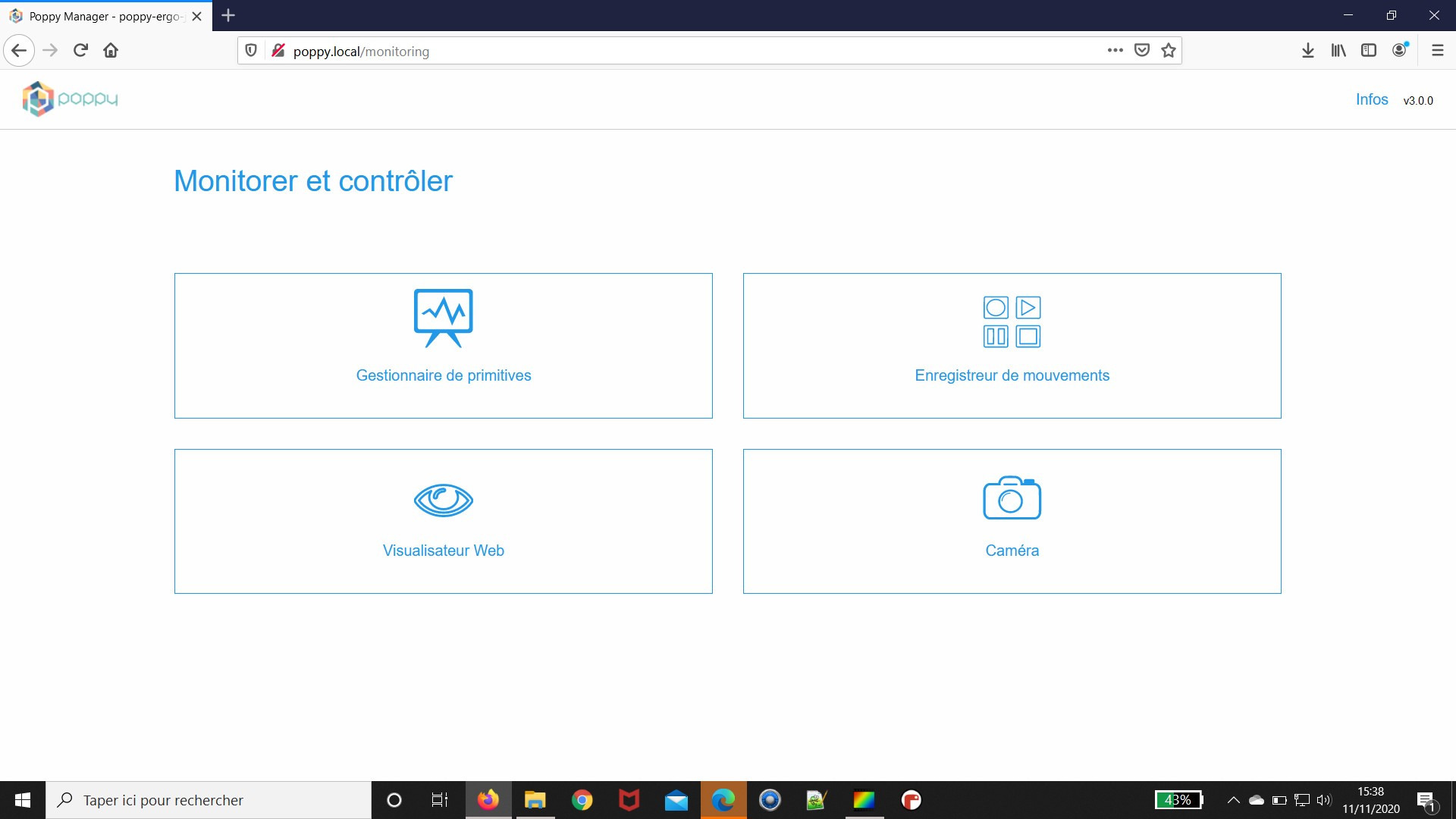Go back with the browser back arrow
Image resolution: width=1456 pixels, height=819 pixels.
pyautogui.click(x=19, y=51)
